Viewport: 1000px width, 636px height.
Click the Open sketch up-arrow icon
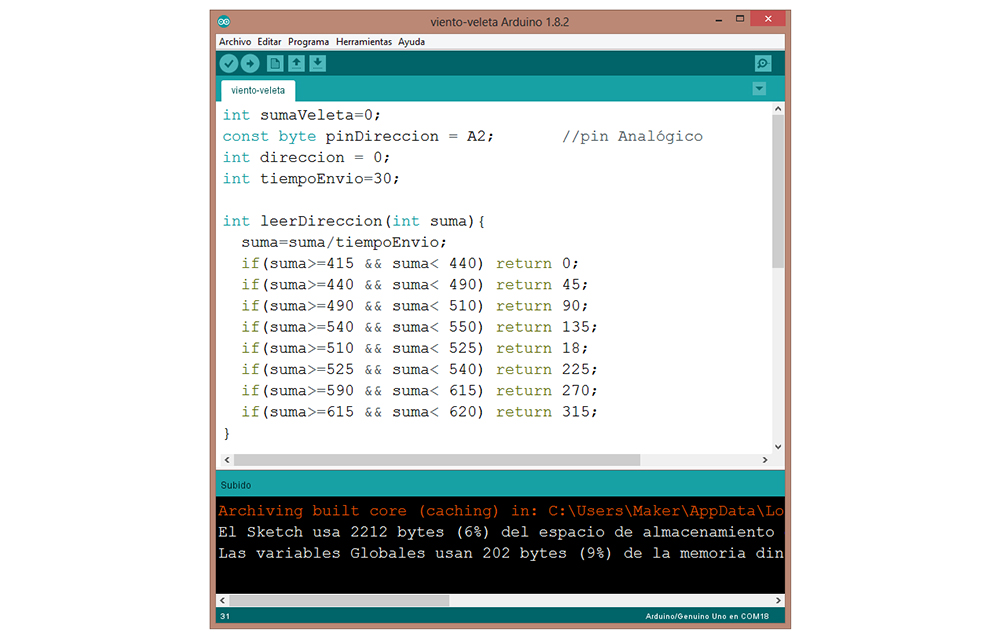coord(297,64)
